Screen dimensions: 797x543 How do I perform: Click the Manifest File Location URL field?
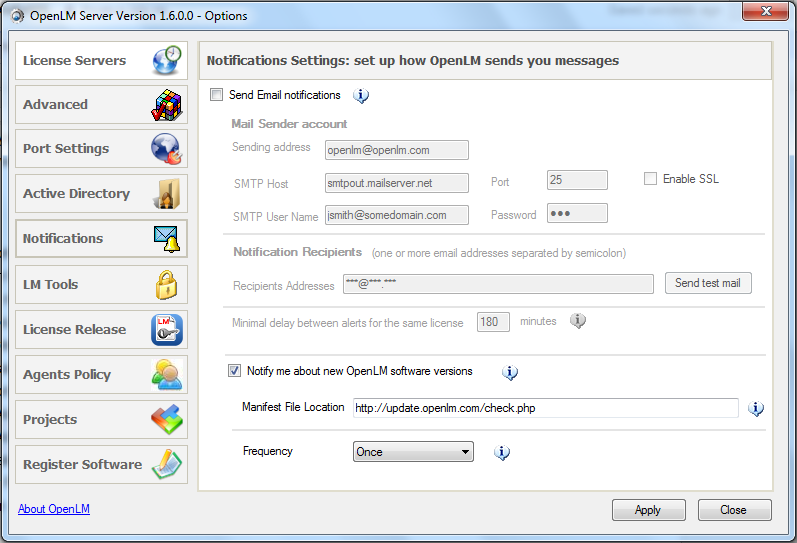(545, 408)
